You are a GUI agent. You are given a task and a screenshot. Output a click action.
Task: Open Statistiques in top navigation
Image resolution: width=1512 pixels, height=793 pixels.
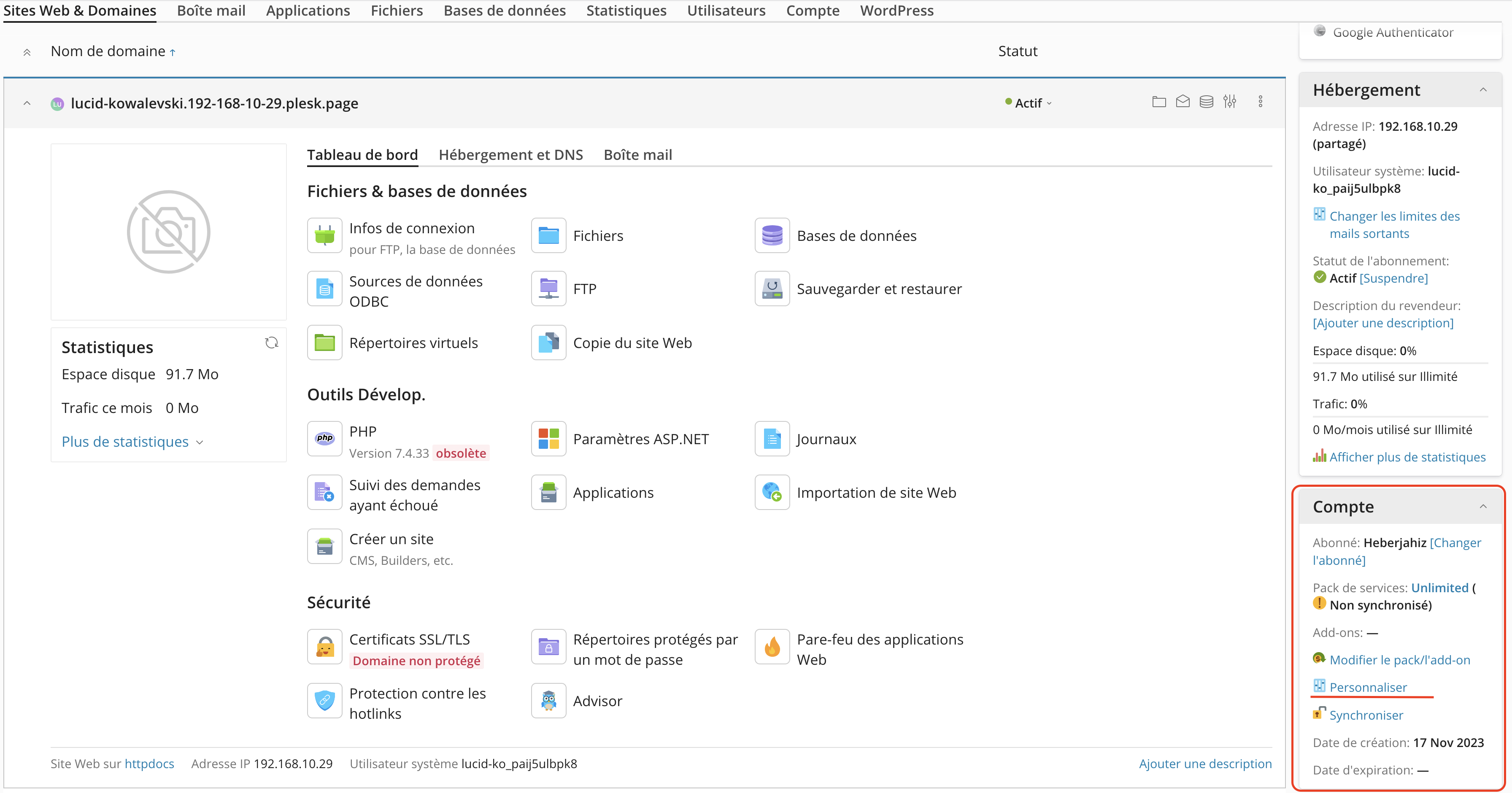pos(626,11)
